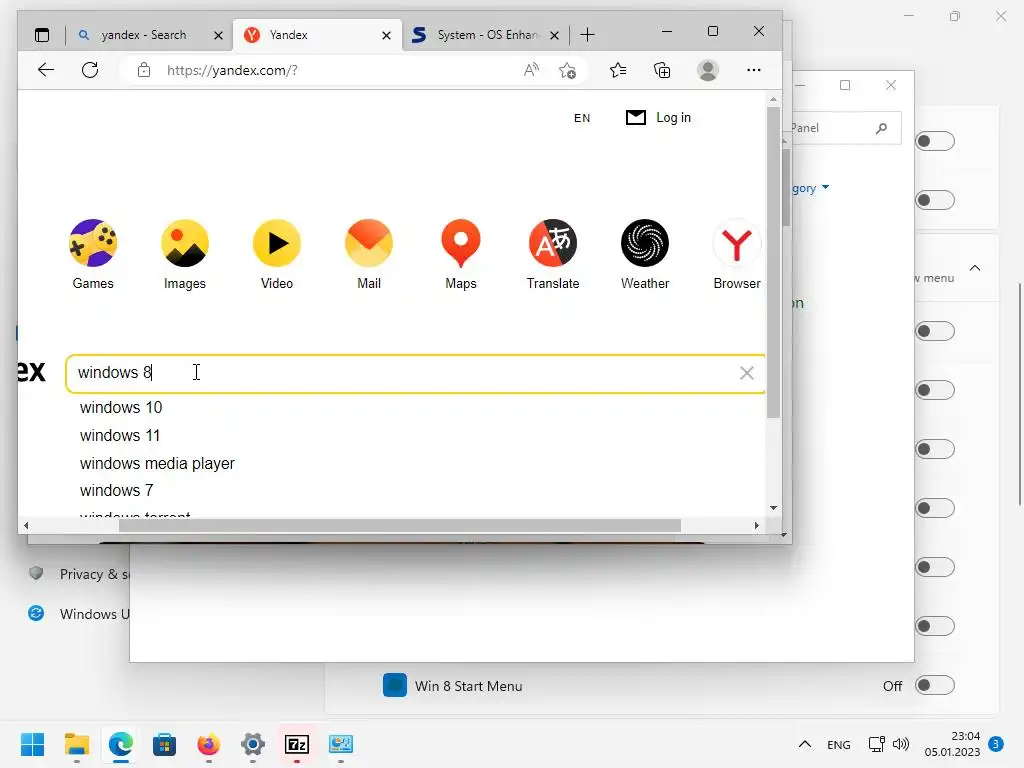
Task: Open Microsoft Store from taskbar
Action: [x=165, y=744]
